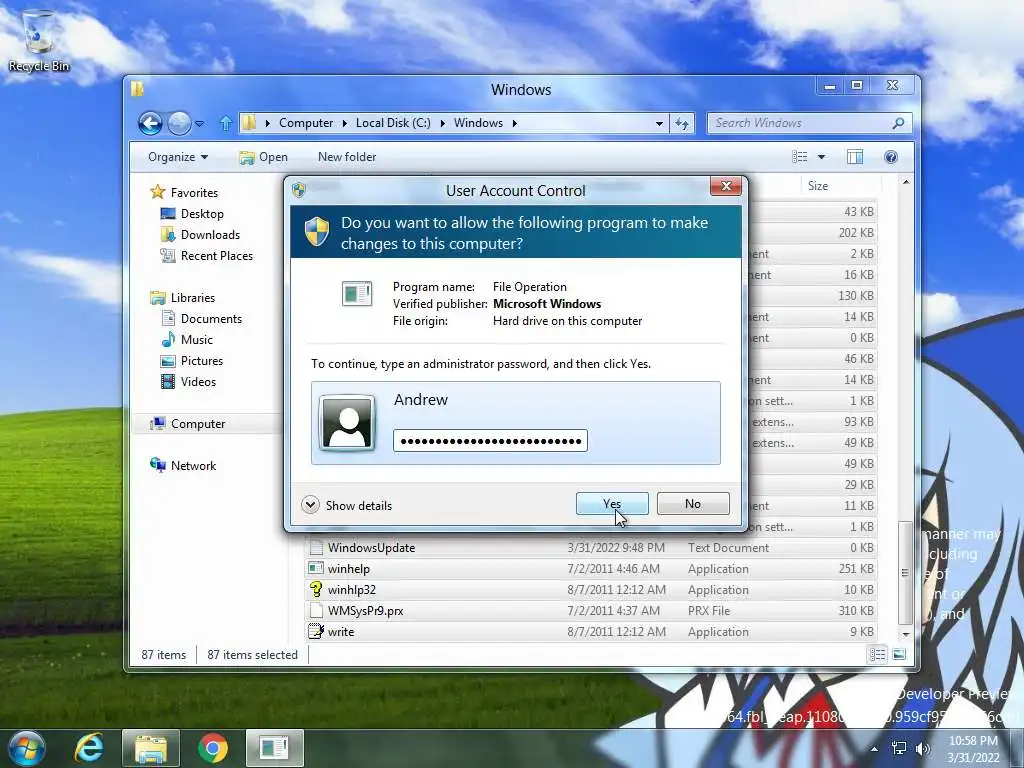Click the Computer breadcrumb in address bar
This screenshot has width=1024, height=768.
tap(306, 123)
